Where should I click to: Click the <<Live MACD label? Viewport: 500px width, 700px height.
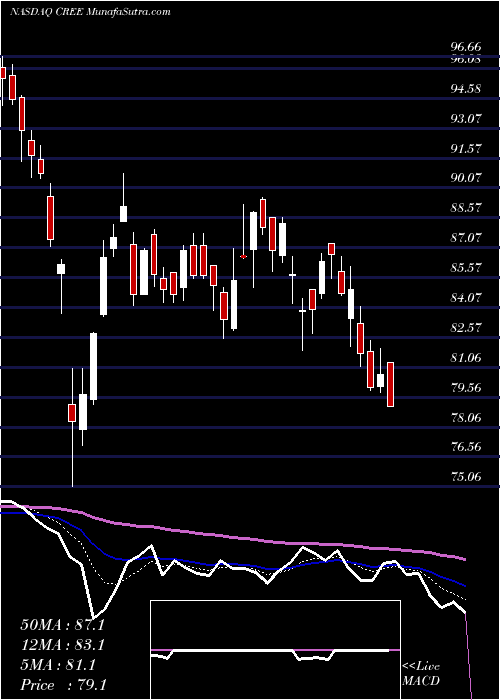click(421, 674)
